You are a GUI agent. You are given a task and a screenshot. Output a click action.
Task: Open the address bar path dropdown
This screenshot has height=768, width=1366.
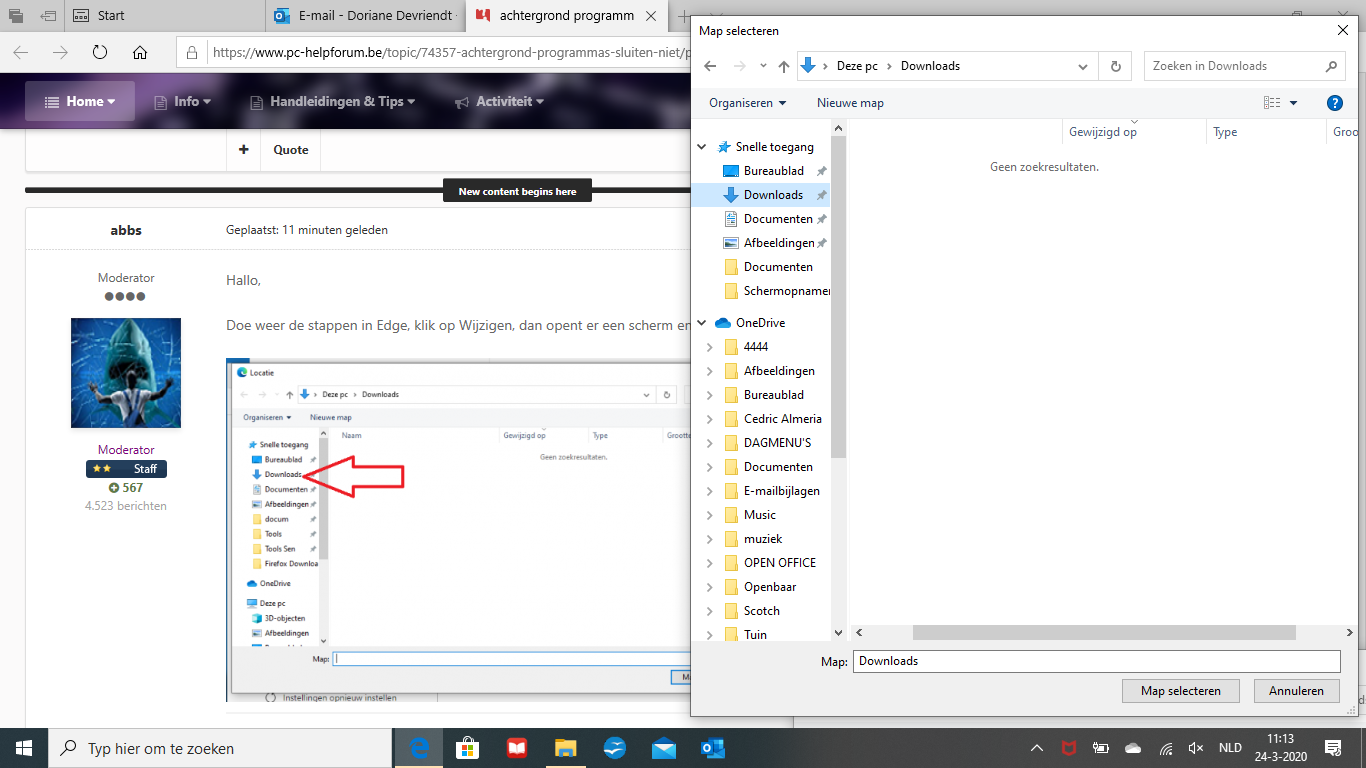click(1082, 66)
